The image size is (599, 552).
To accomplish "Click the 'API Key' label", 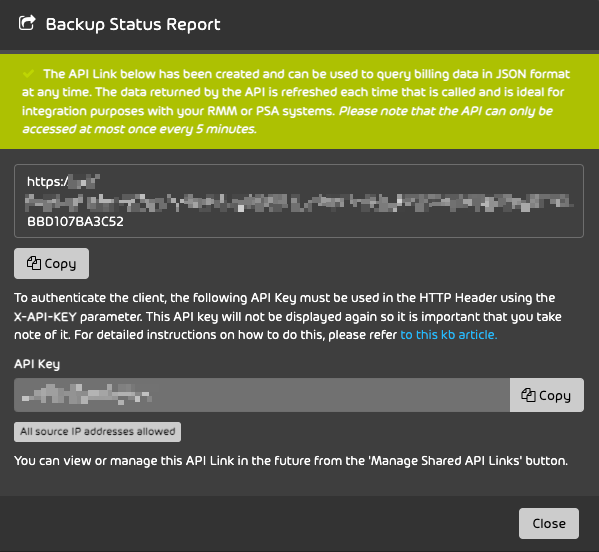I will [37, 364].
